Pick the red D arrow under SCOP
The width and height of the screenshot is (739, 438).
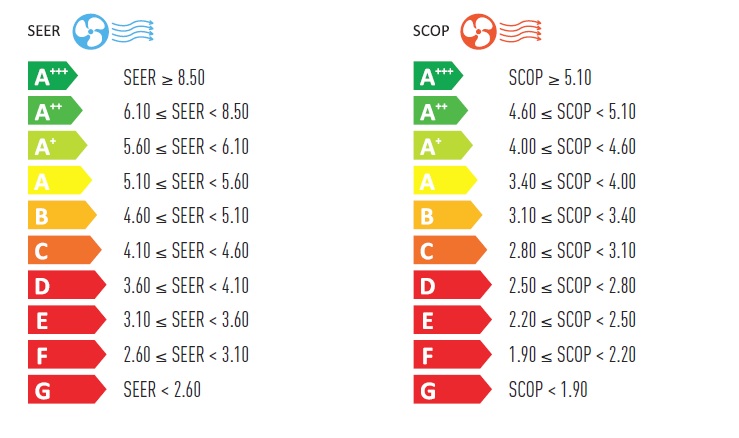[x=451, y=285]
